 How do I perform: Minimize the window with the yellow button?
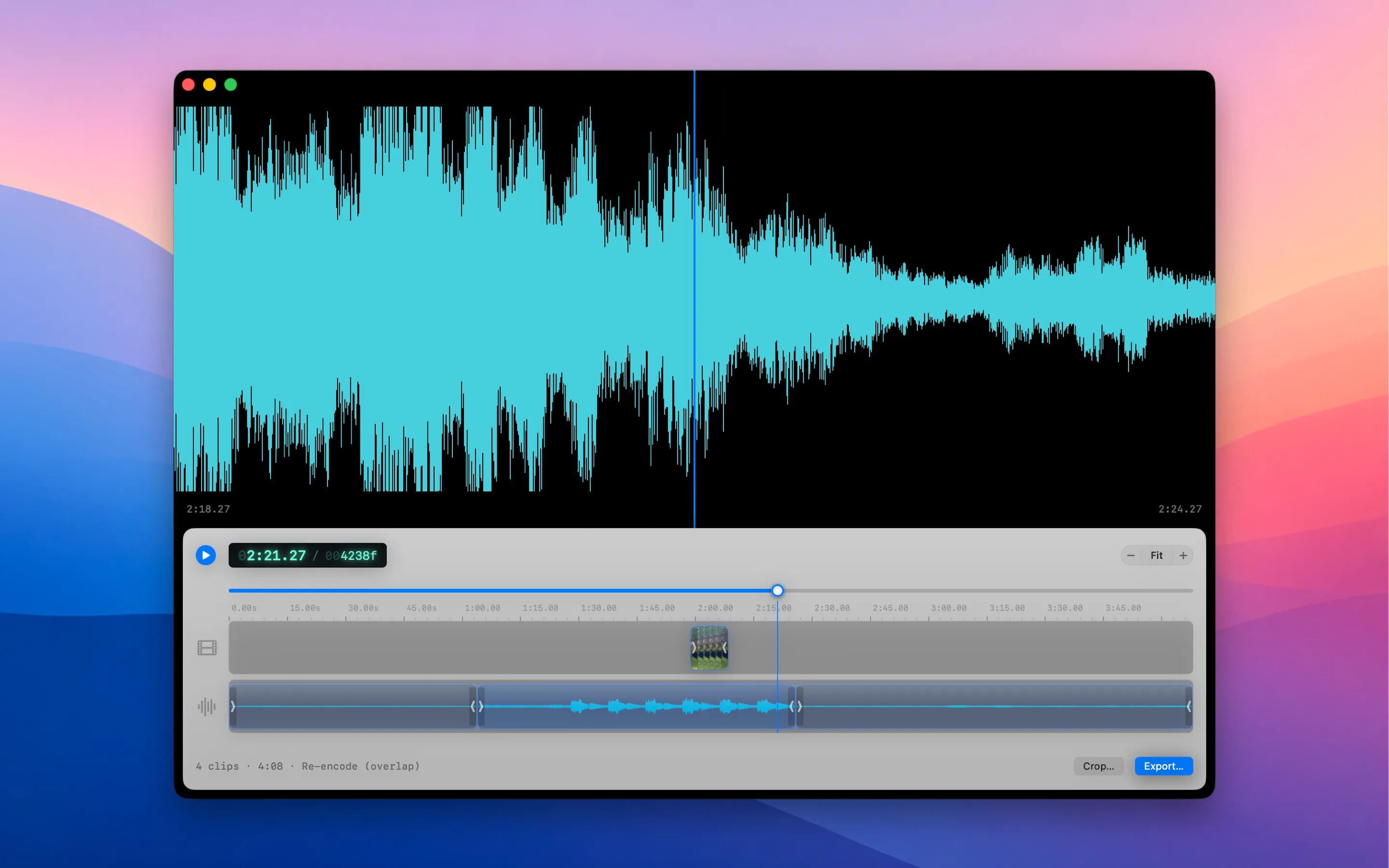click(209, 85)
